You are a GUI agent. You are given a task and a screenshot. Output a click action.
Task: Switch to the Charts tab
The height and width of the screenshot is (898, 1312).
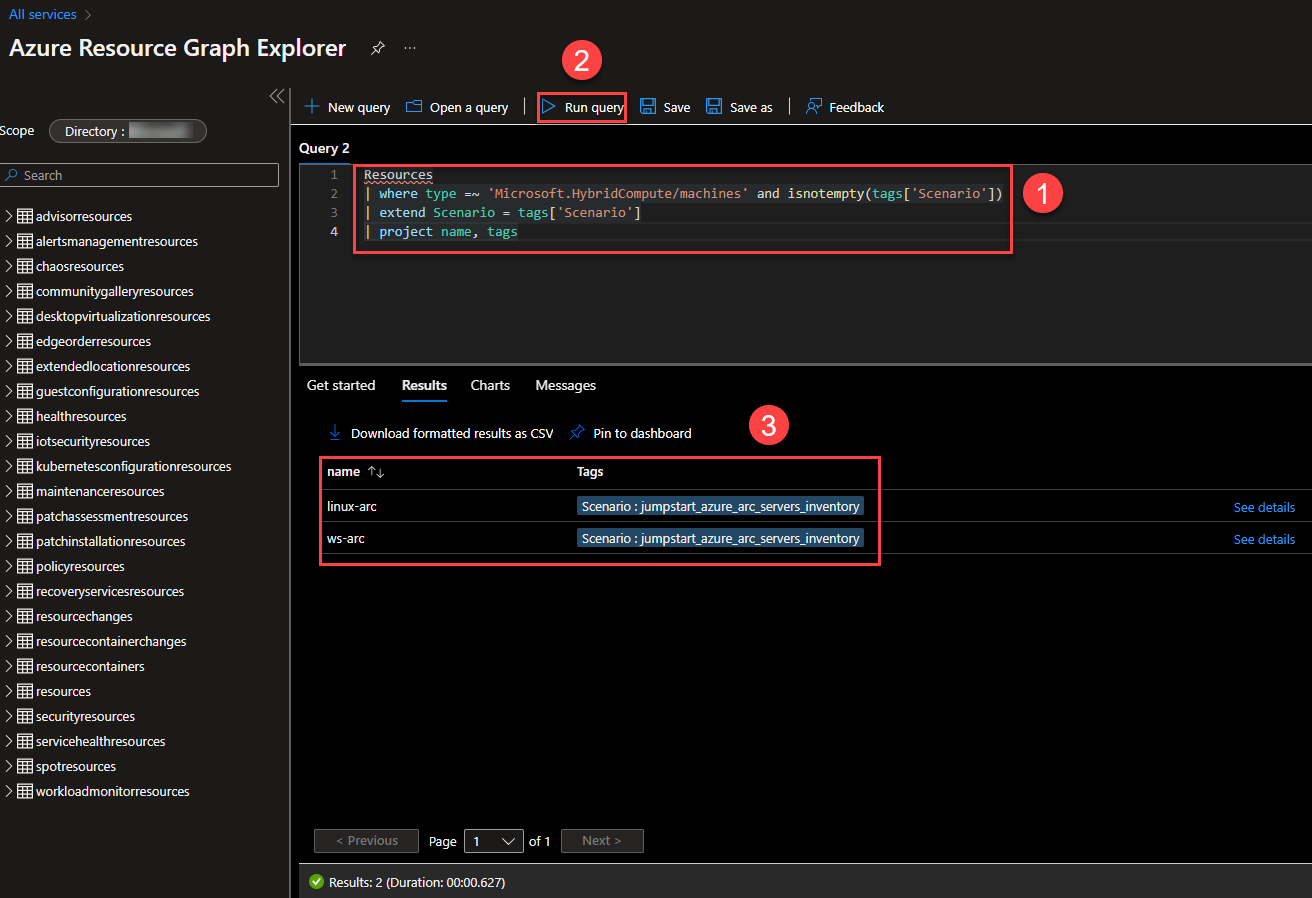[x=490, y=385]
